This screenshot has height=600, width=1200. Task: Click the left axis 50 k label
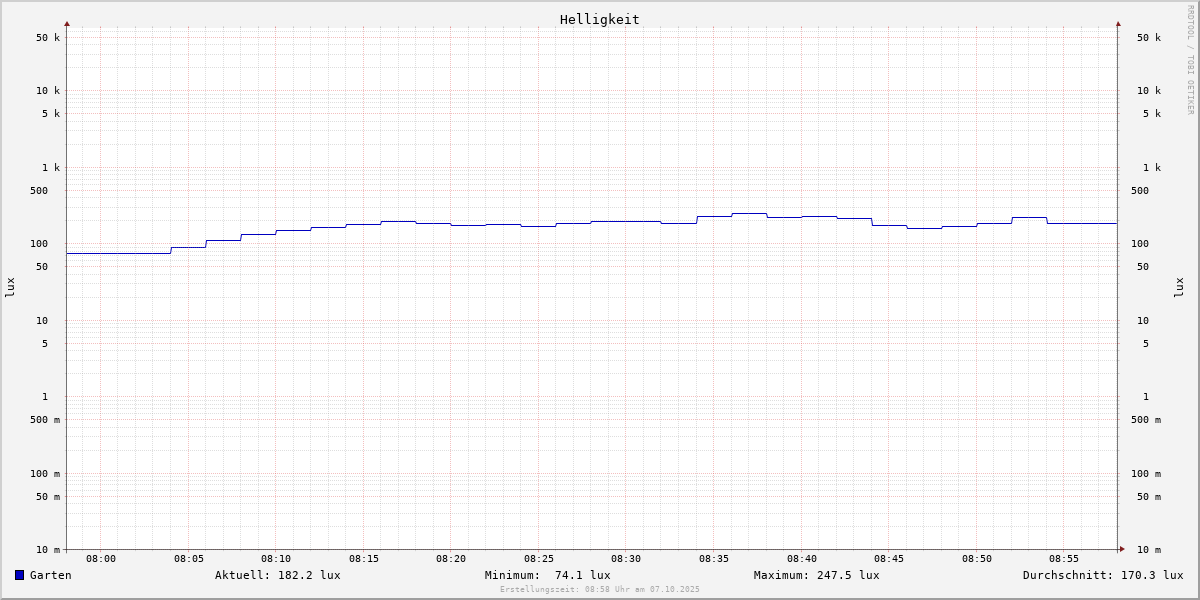(48, 38)
